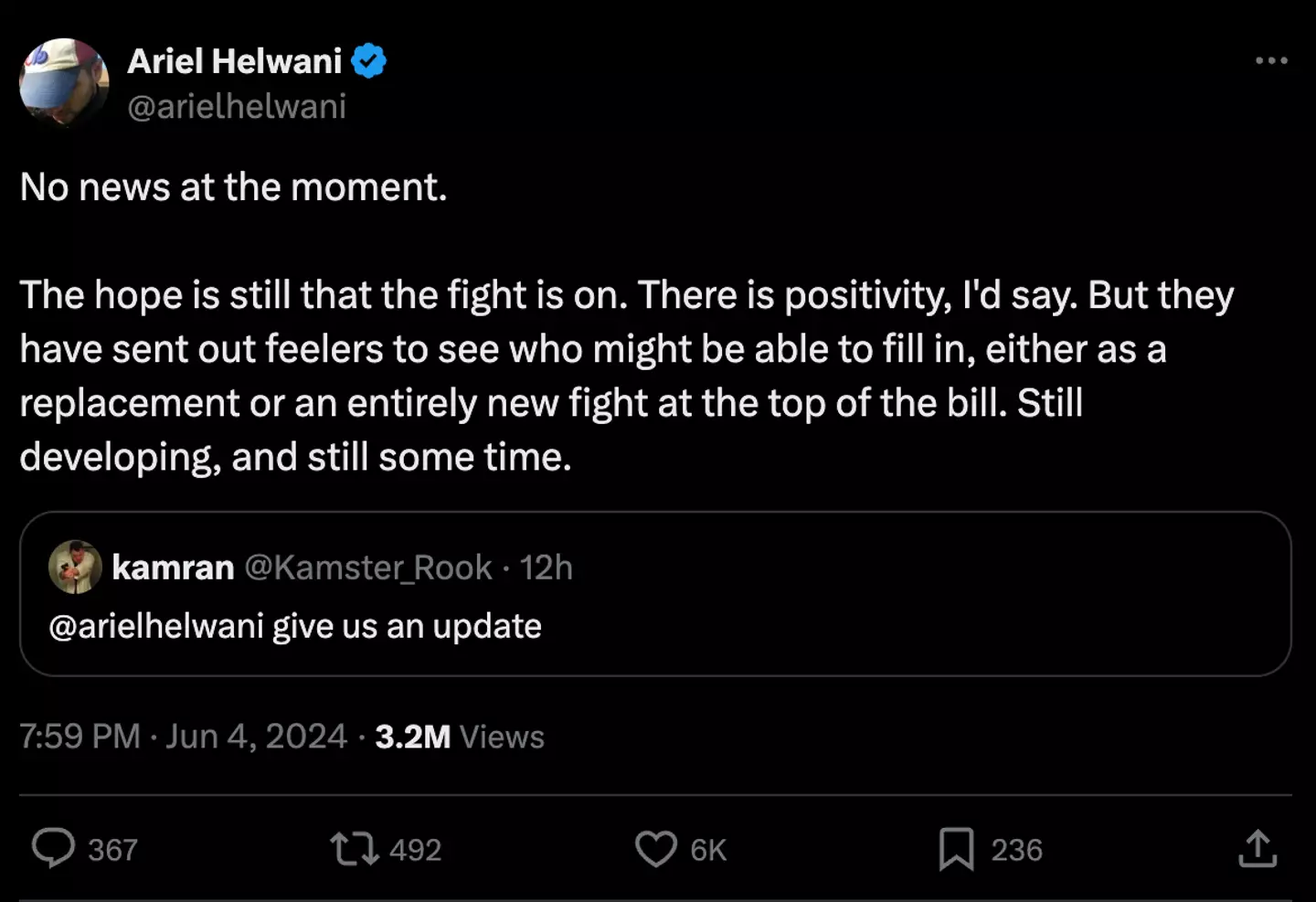Click Ariel Helwani's blue verified badge

point(369,61)
